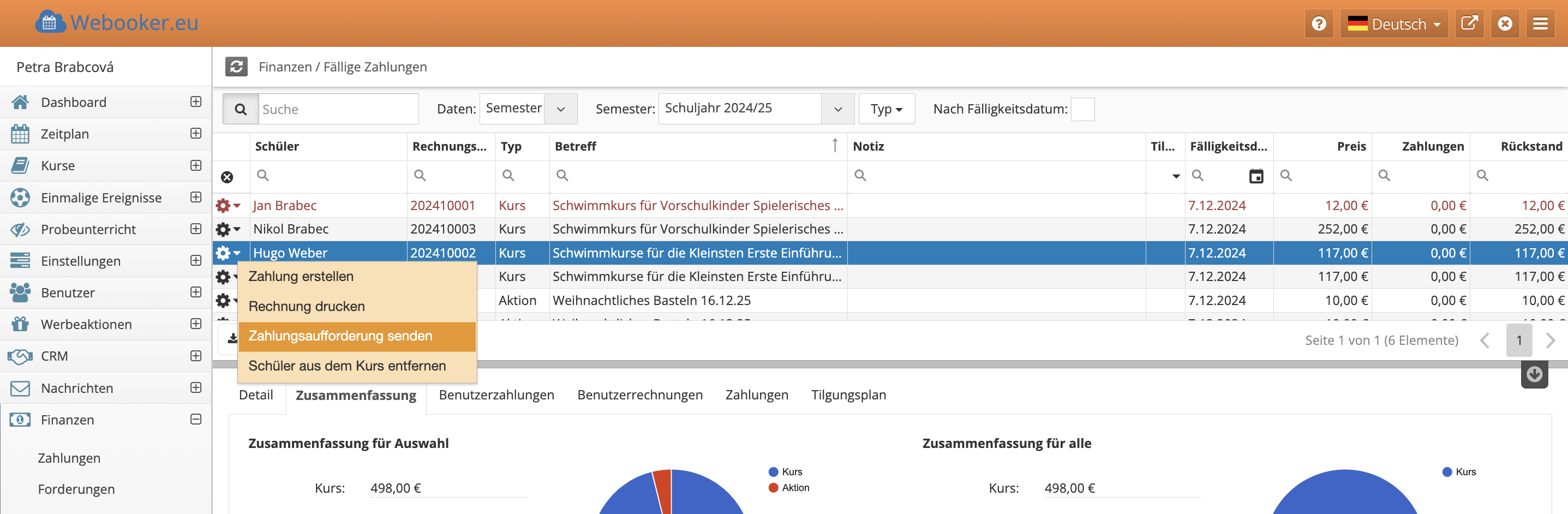Open the Typ filter dropdown

pyautogui.click(x=886, y=109)
